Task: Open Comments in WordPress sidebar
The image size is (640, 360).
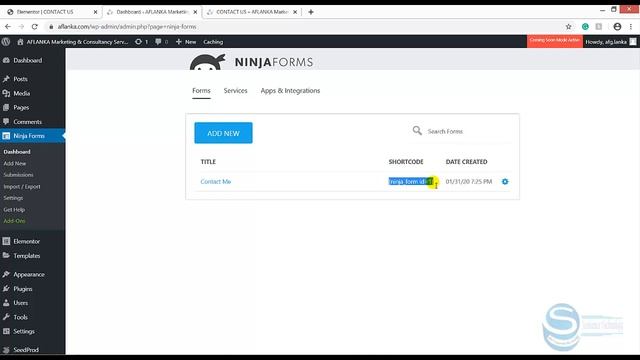Action: tap(27, 122)
